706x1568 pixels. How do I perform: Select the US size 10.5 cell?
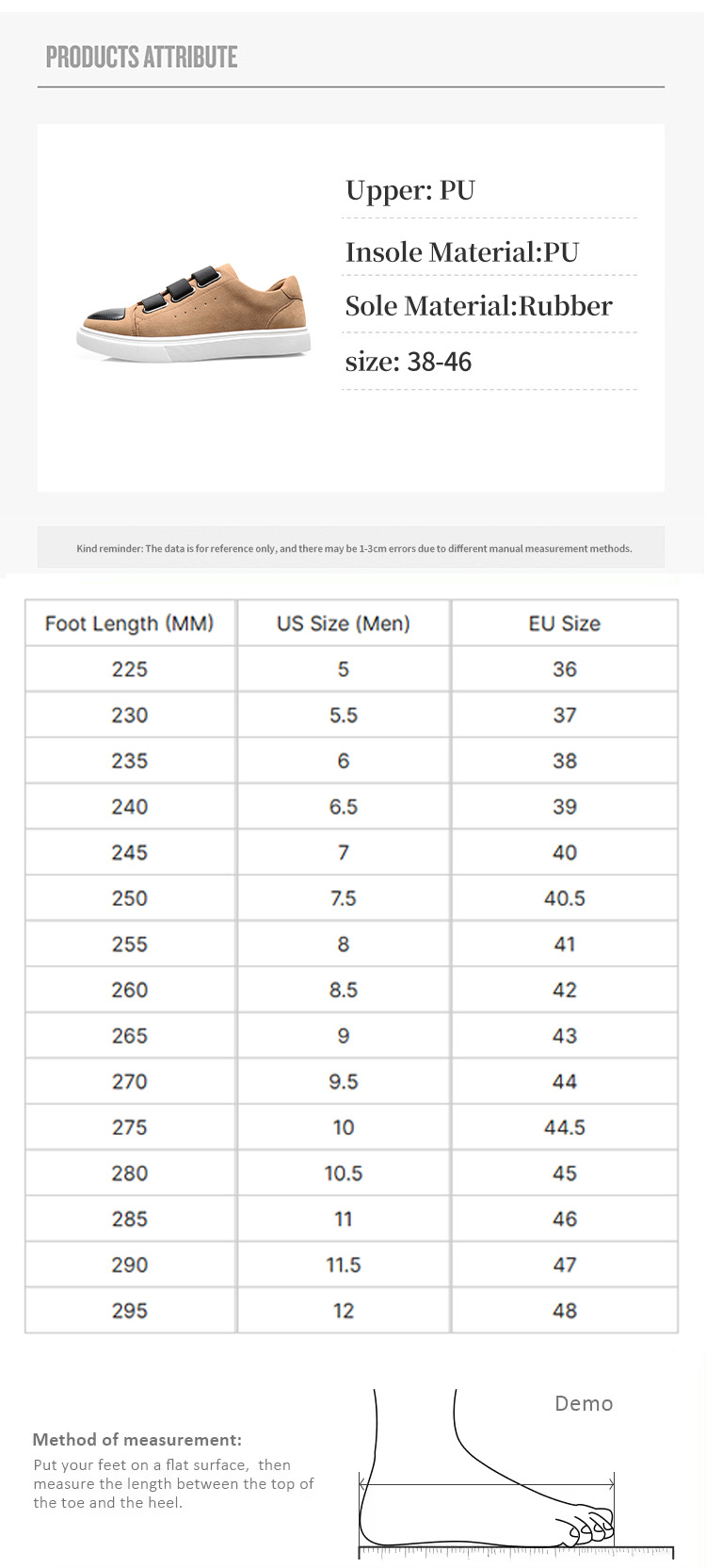tap(344, 1173)
